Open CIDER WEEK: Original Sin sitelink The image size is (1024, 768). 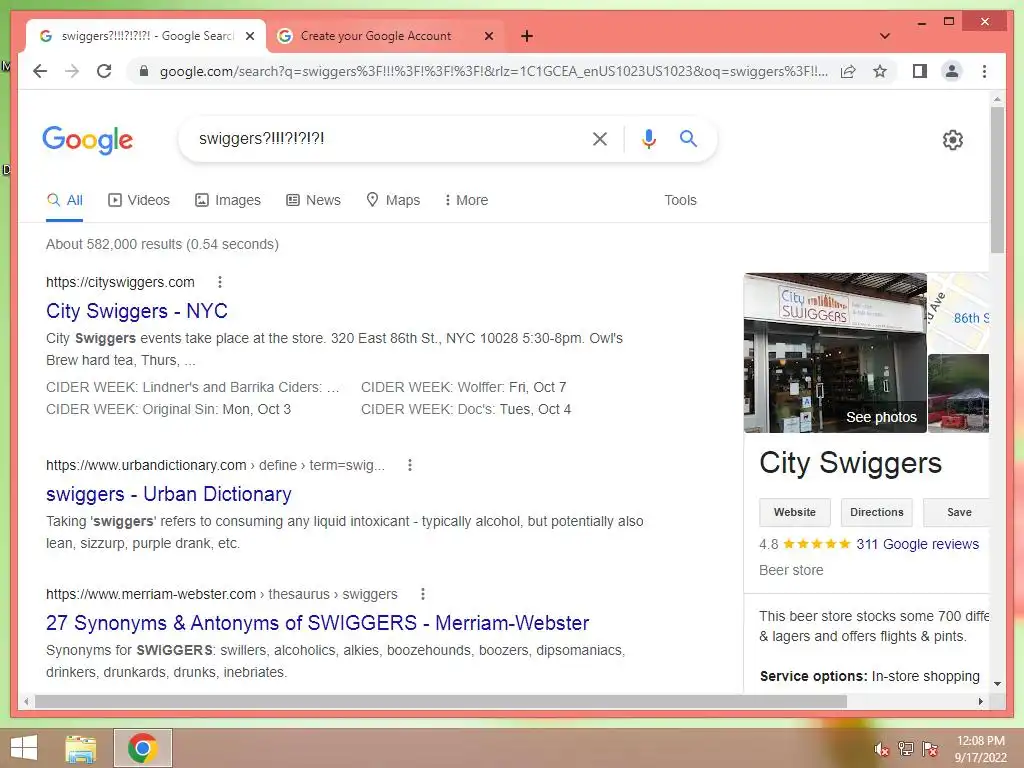pyautogui.click(x=168, y=409)
